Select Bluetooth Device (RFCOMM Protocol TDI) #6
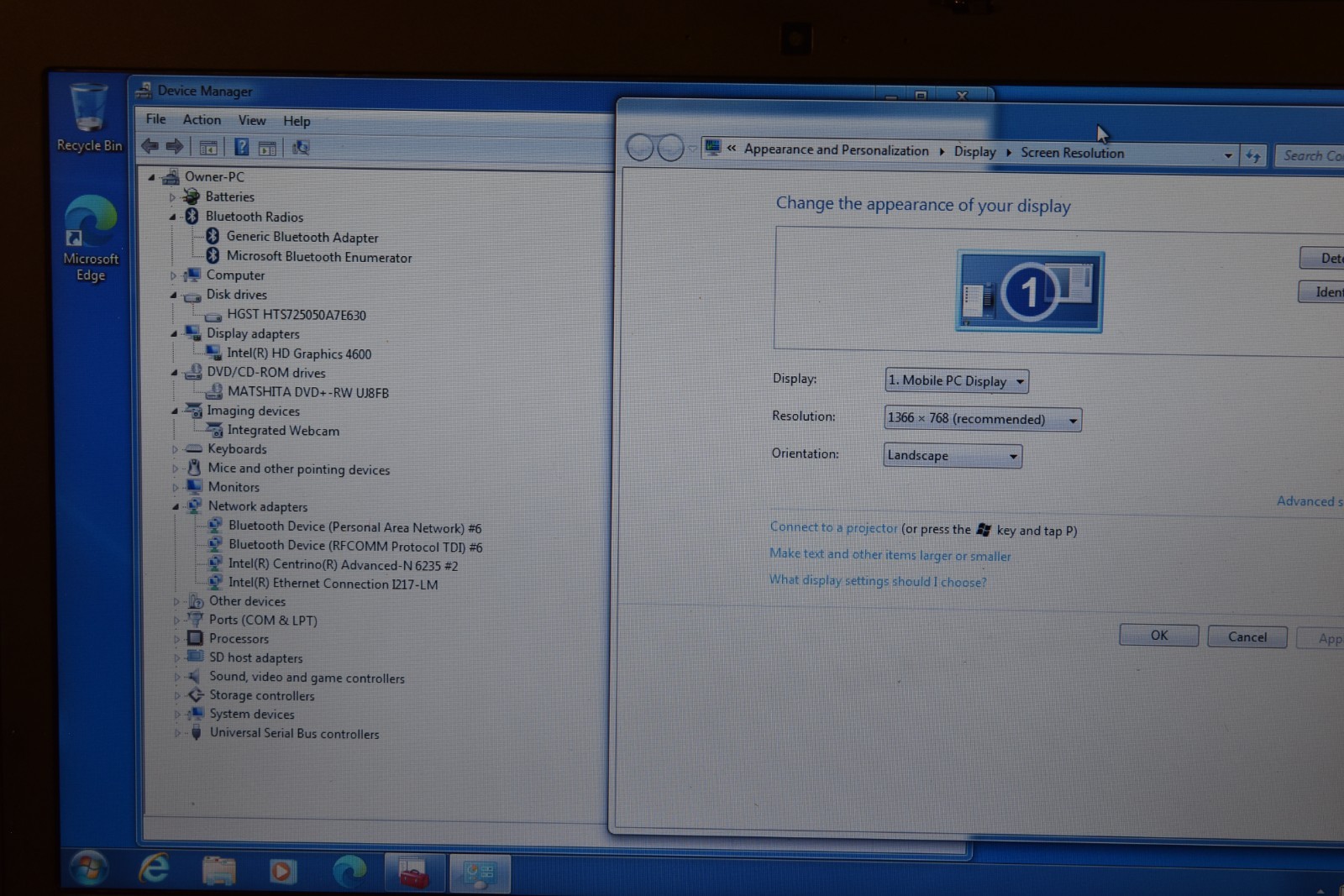The height and width of the screenshot is (896, 1344). tap(356, 547)
